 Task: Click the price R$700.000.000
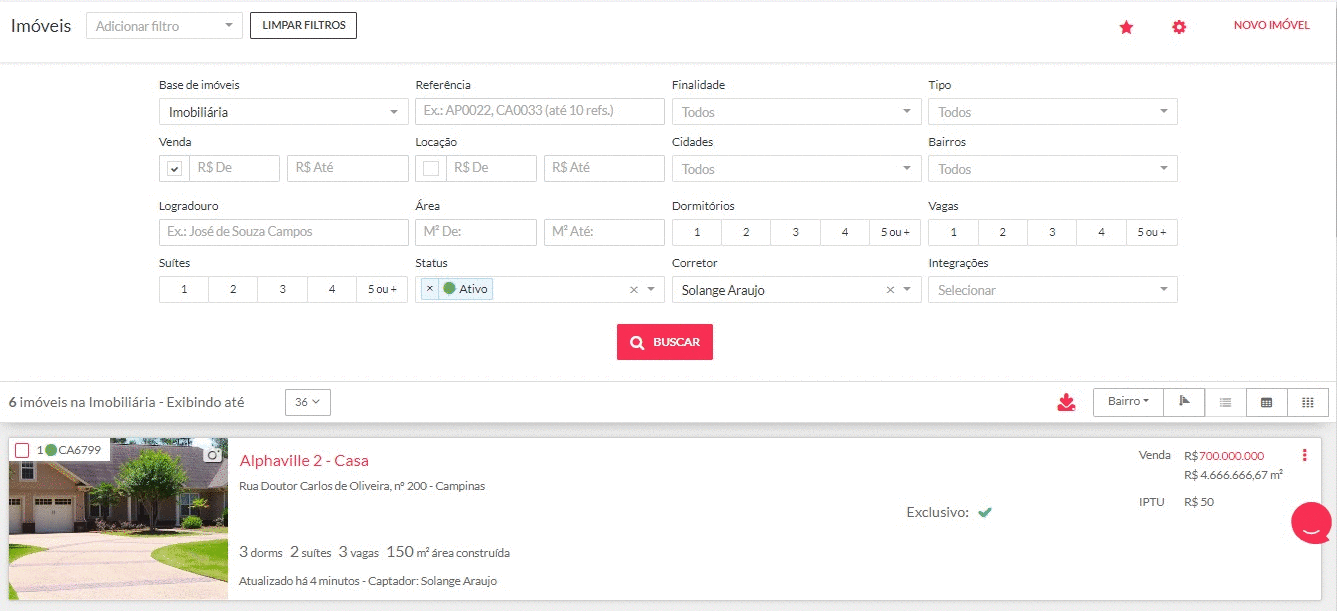(1224, 456)
